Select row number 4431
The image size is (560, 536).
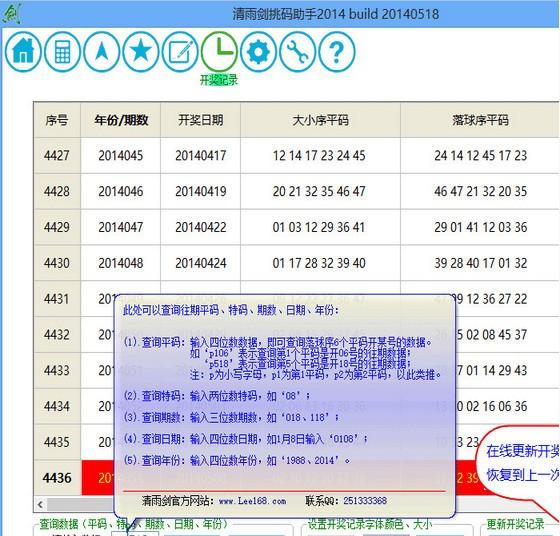click(x=57, y=299)
